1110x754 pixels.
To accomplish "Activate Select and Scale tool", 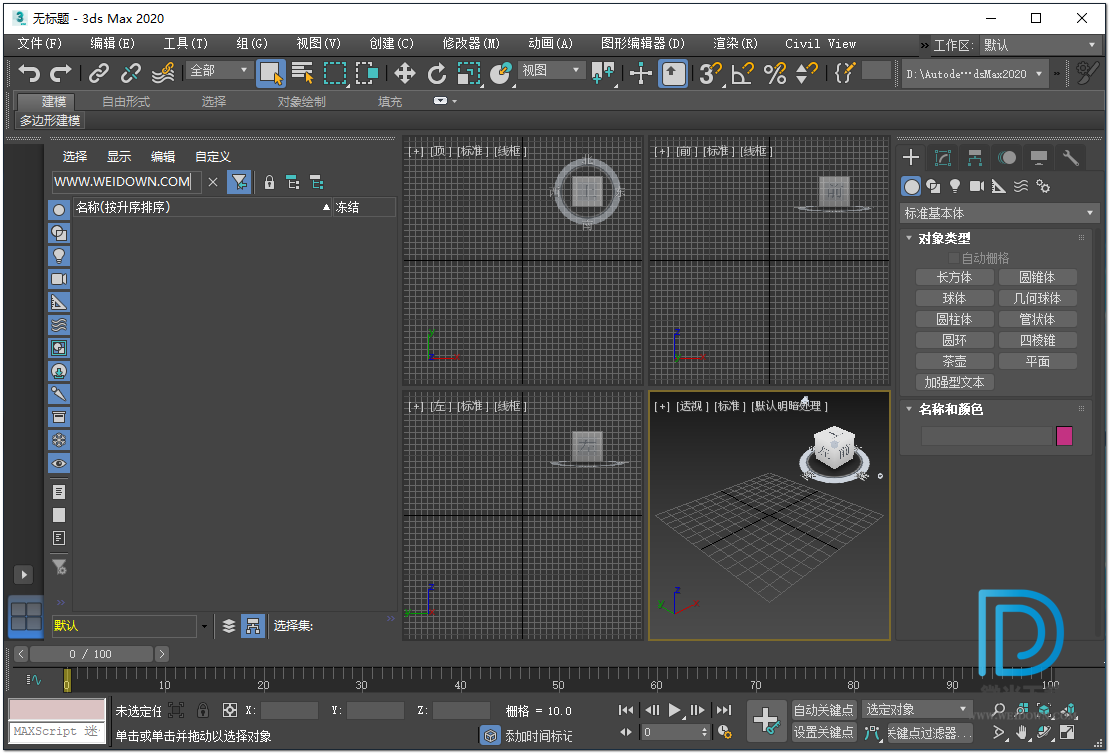I will coord(469,73).
